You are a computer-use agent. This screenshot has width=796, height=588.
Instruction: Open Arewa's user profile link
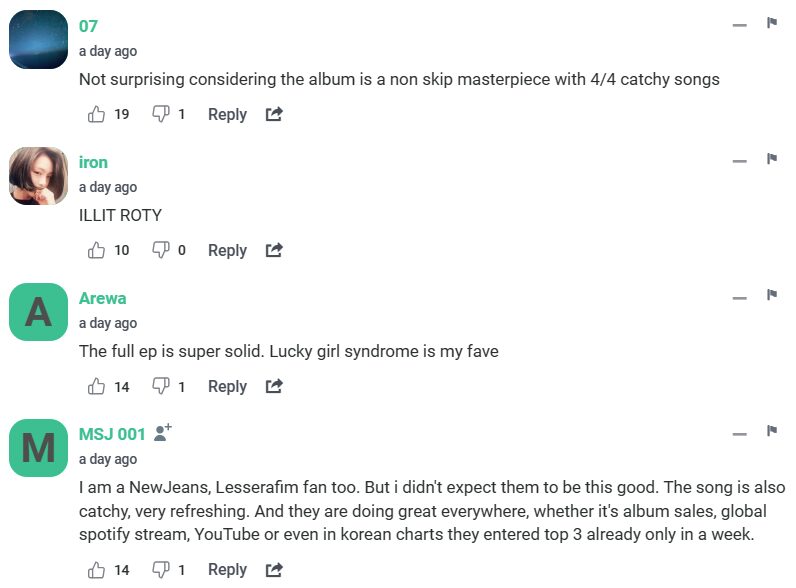(102, 298)
